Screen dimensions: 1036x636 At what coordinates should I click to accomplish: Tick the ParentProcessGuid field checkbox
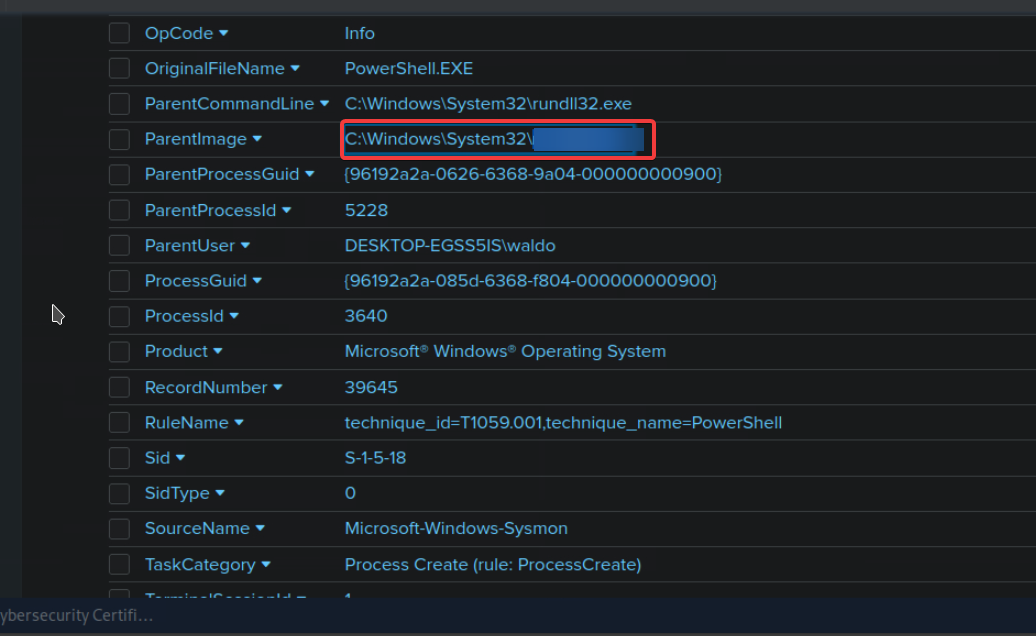tap(119, 174)
